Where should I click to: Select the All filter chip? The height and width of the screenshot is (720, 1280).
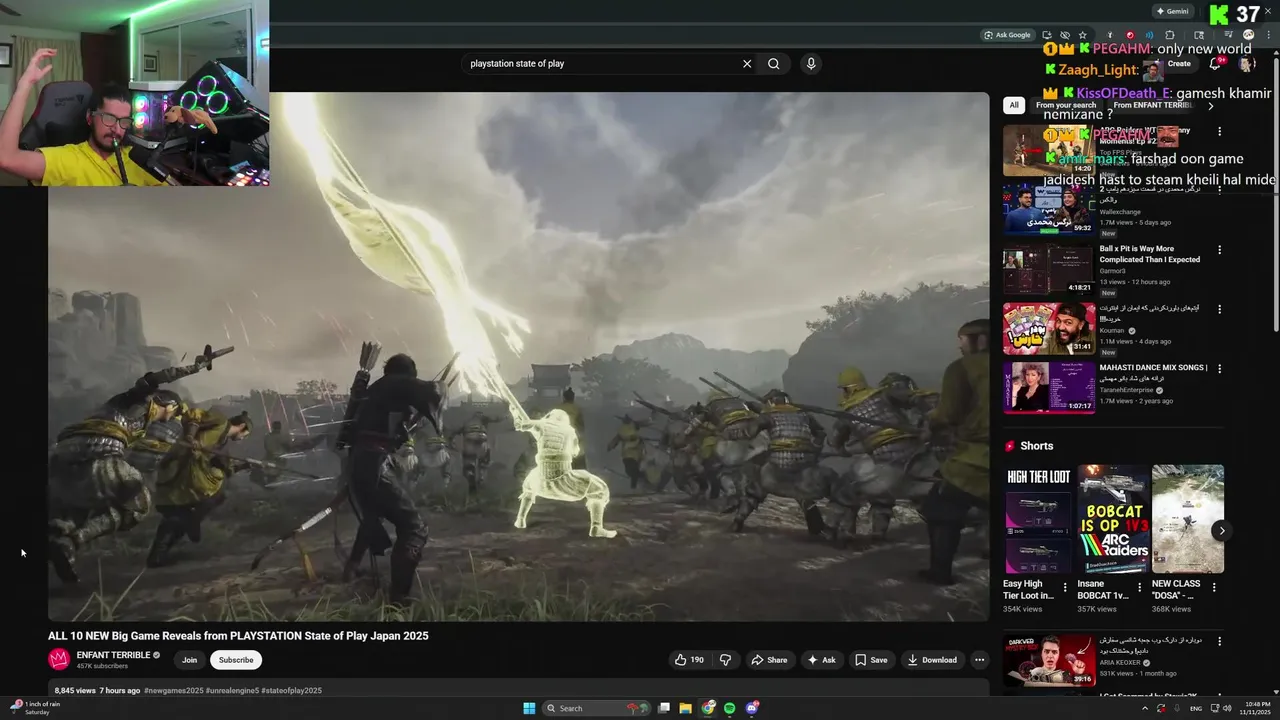click(1014, 105)
